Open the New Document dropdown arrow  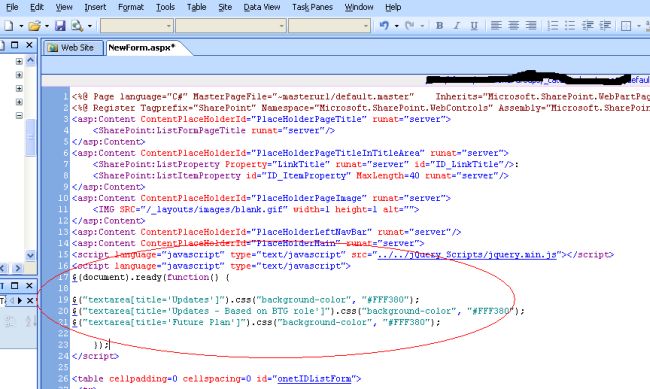[x=21, y=26]
